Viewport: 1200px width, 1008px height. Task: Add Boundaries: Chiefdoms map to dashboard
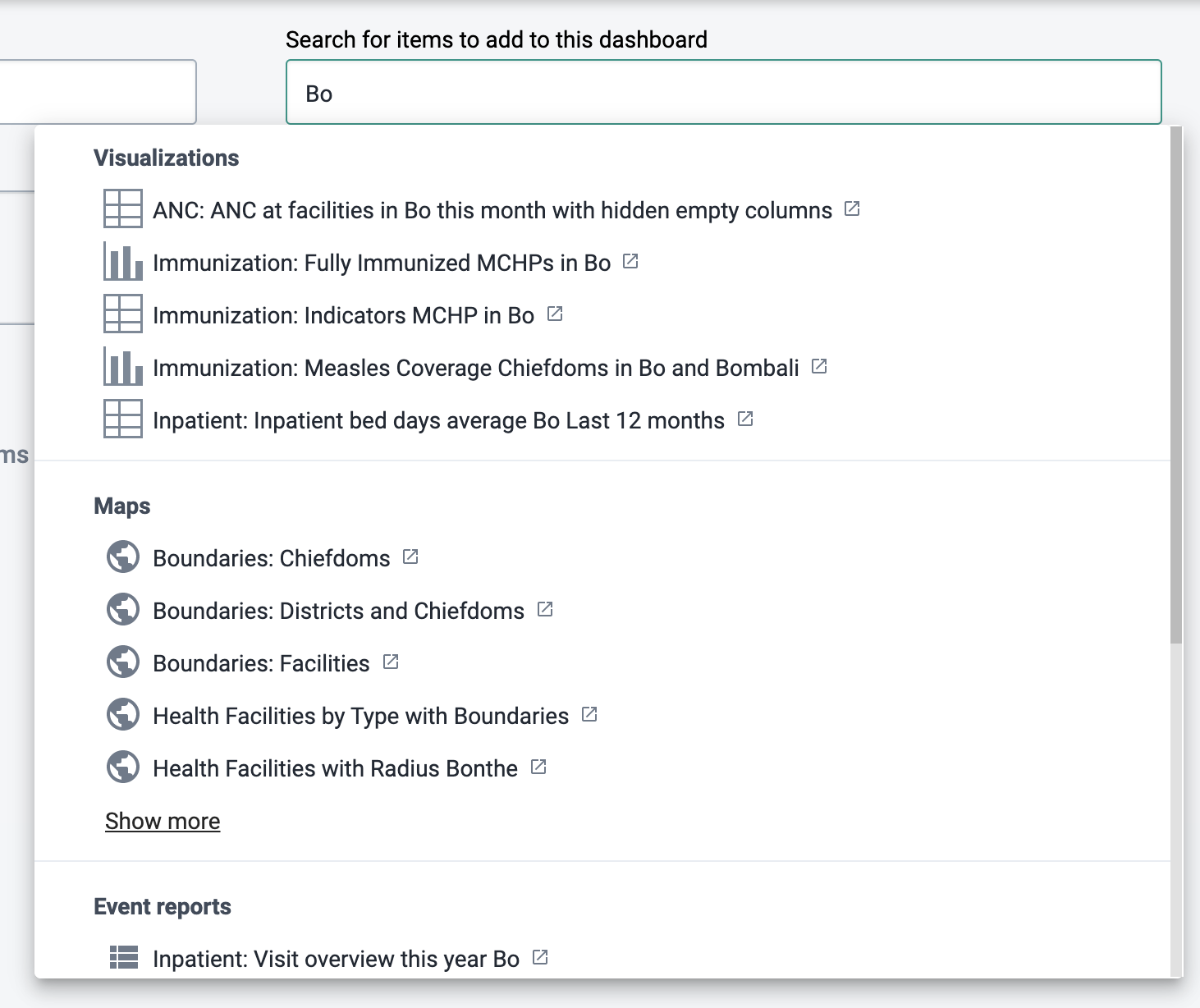272,558
